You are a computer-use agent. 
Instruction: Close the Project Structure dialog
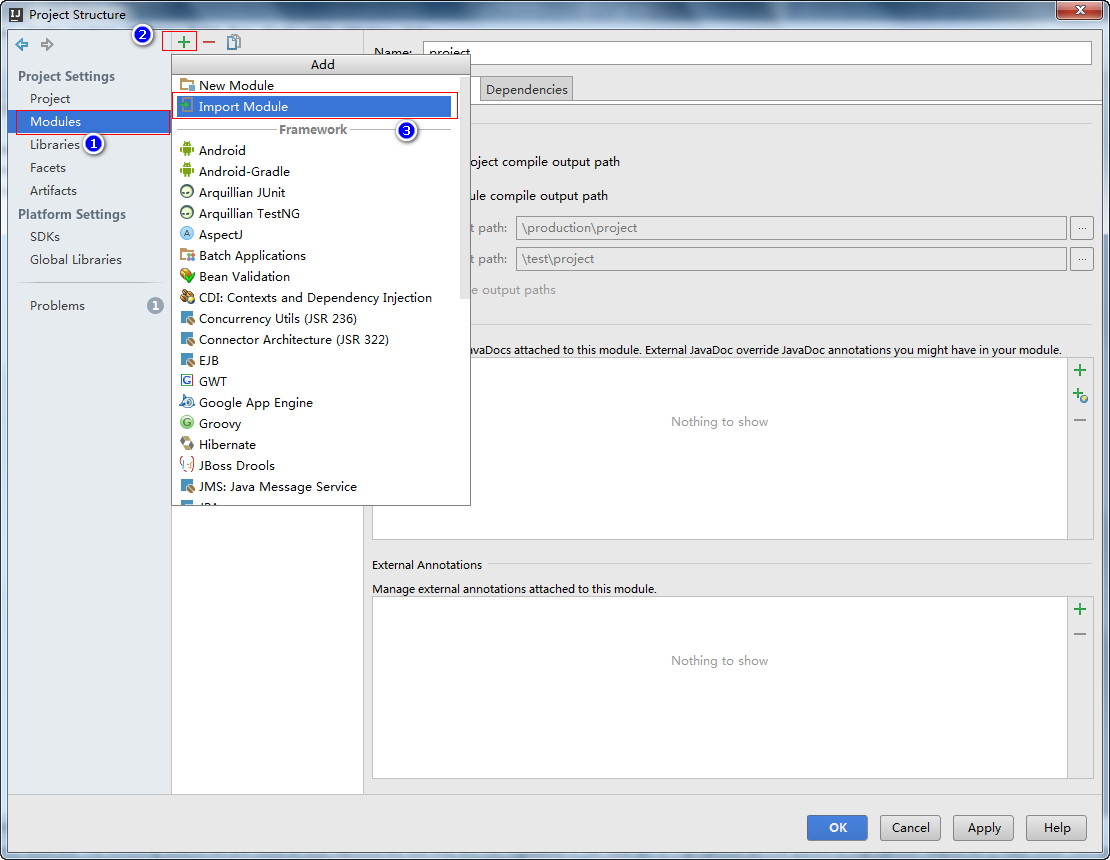pos(1080,10)
